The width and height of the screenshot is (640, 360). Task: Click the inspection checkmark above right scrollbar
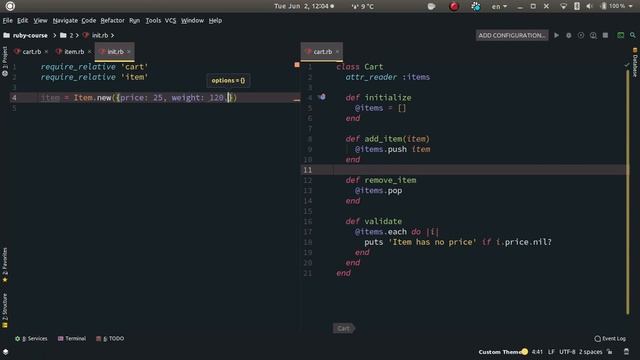(627, 64)
